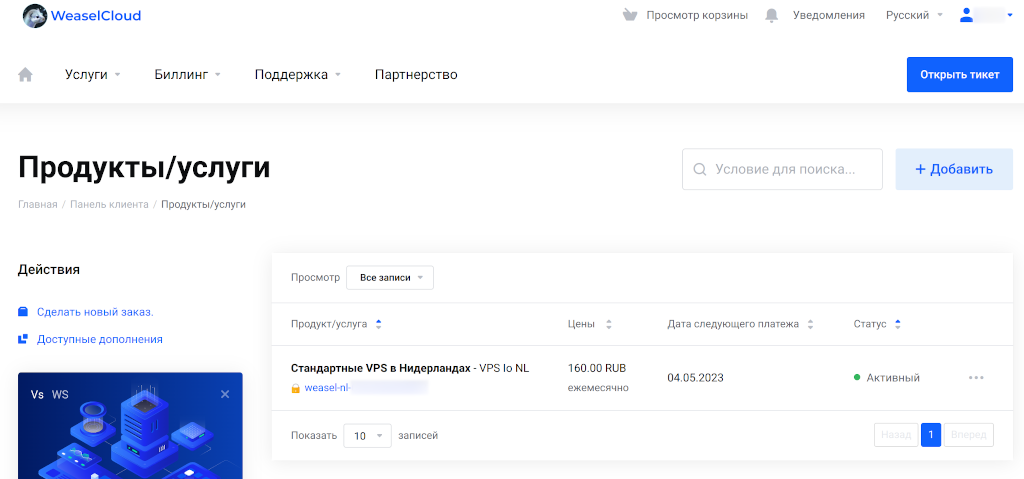Click Сделать новый заказ link
Image resolution: width=1024 pixels, height=479 pixels.
[x=95, y=312]
